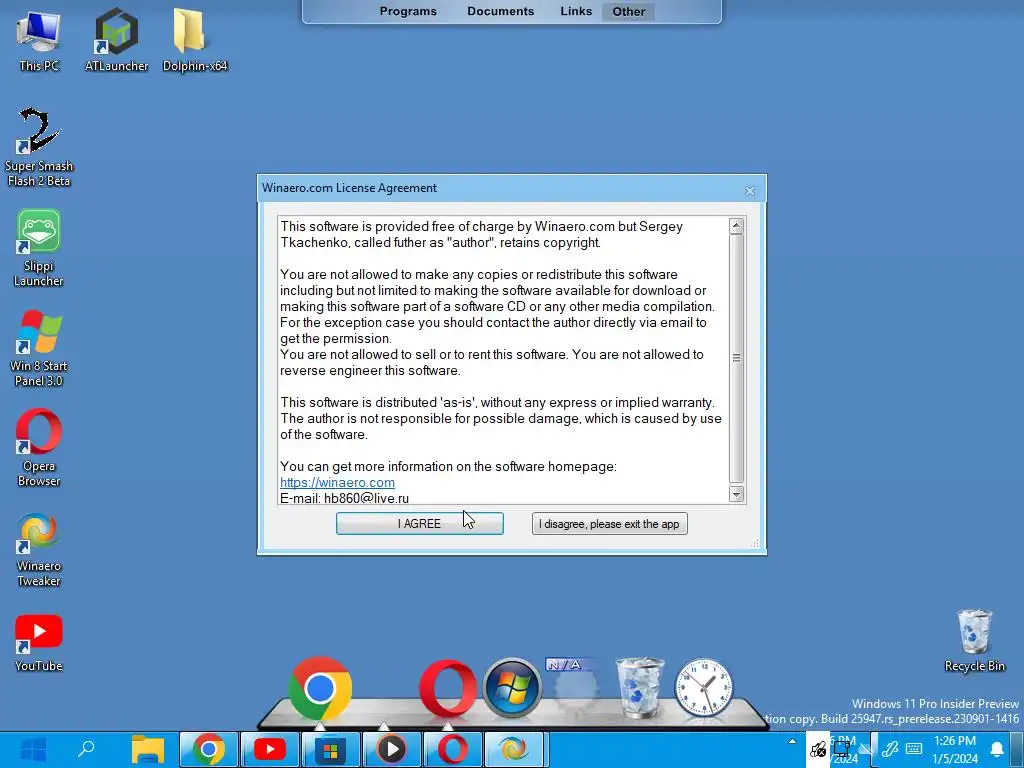Open Microsoft Store on the taskbar
The image size is (1024, 768).
click(330, 750)
